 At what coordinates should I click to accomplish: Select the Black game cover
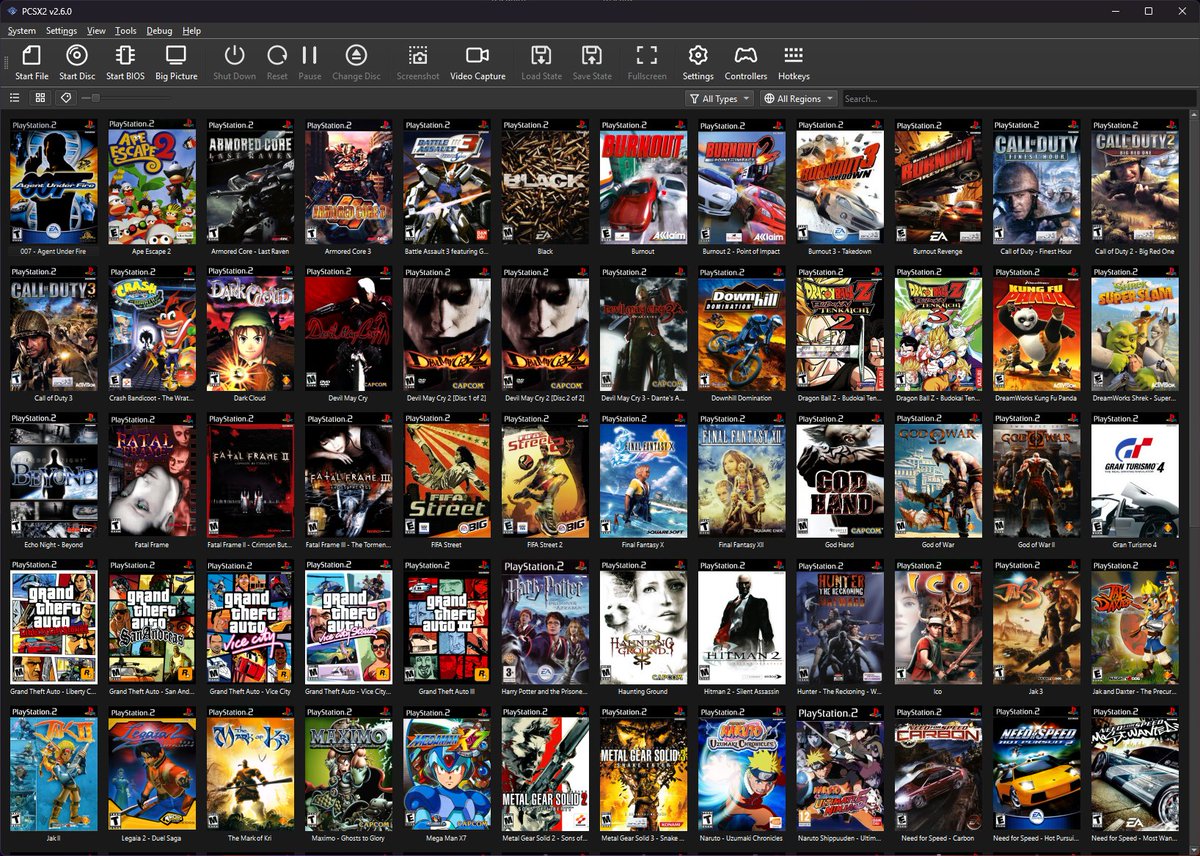[545, 181]
